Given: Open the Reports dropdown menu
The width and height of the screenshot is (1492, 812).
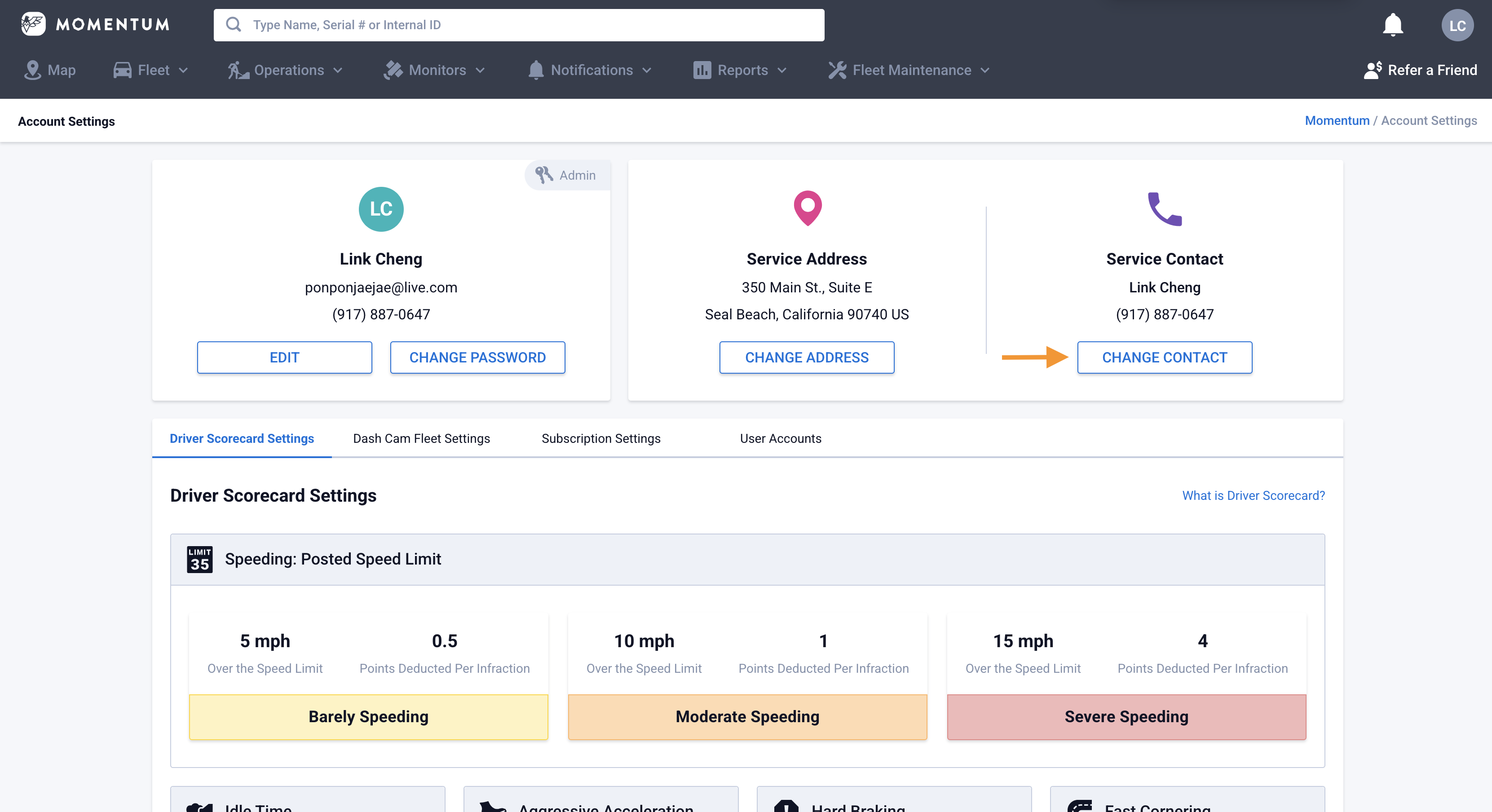Looking at the screenshot, I should tap(740, 70).
